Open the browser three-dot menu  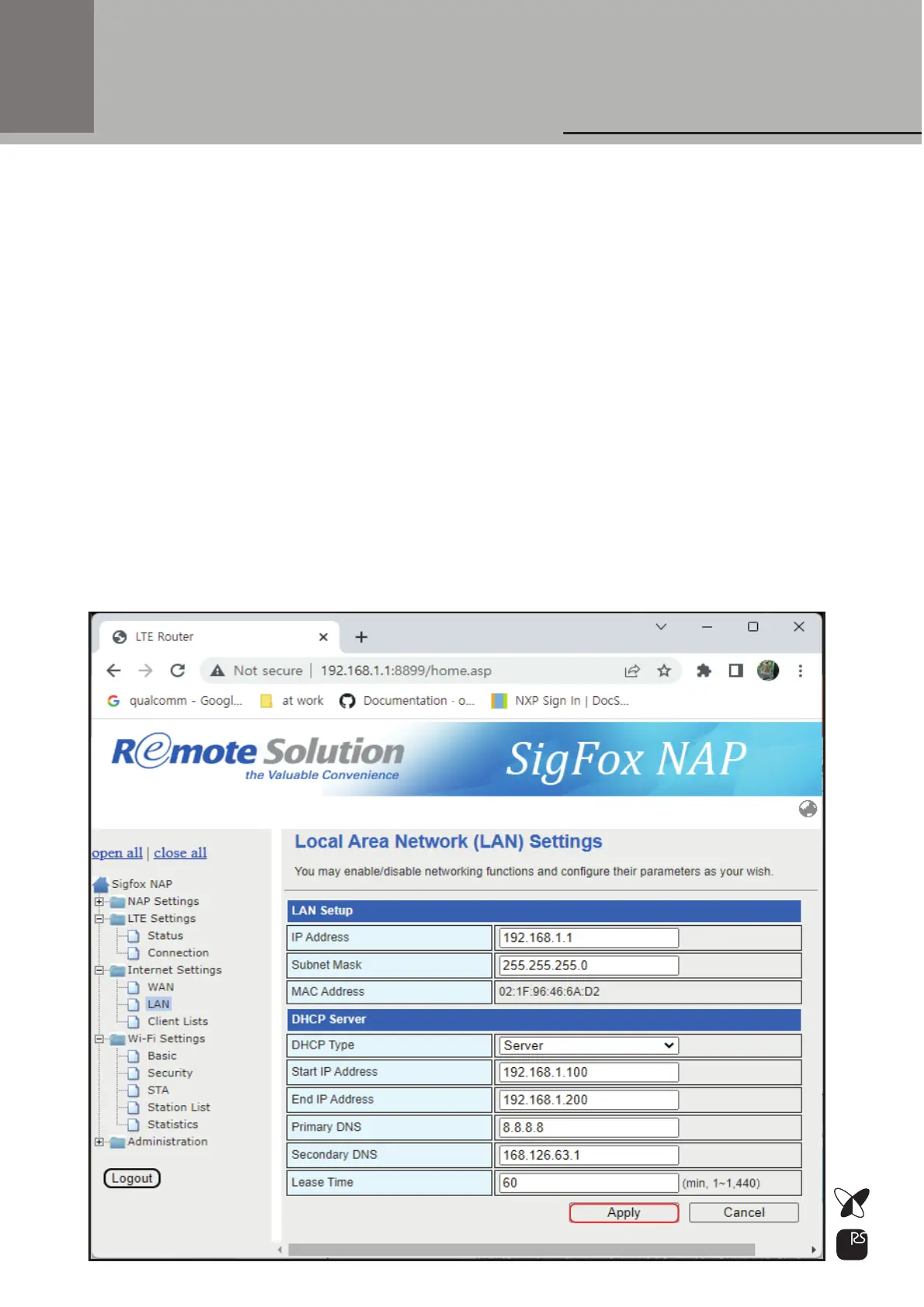click(800, 671)
